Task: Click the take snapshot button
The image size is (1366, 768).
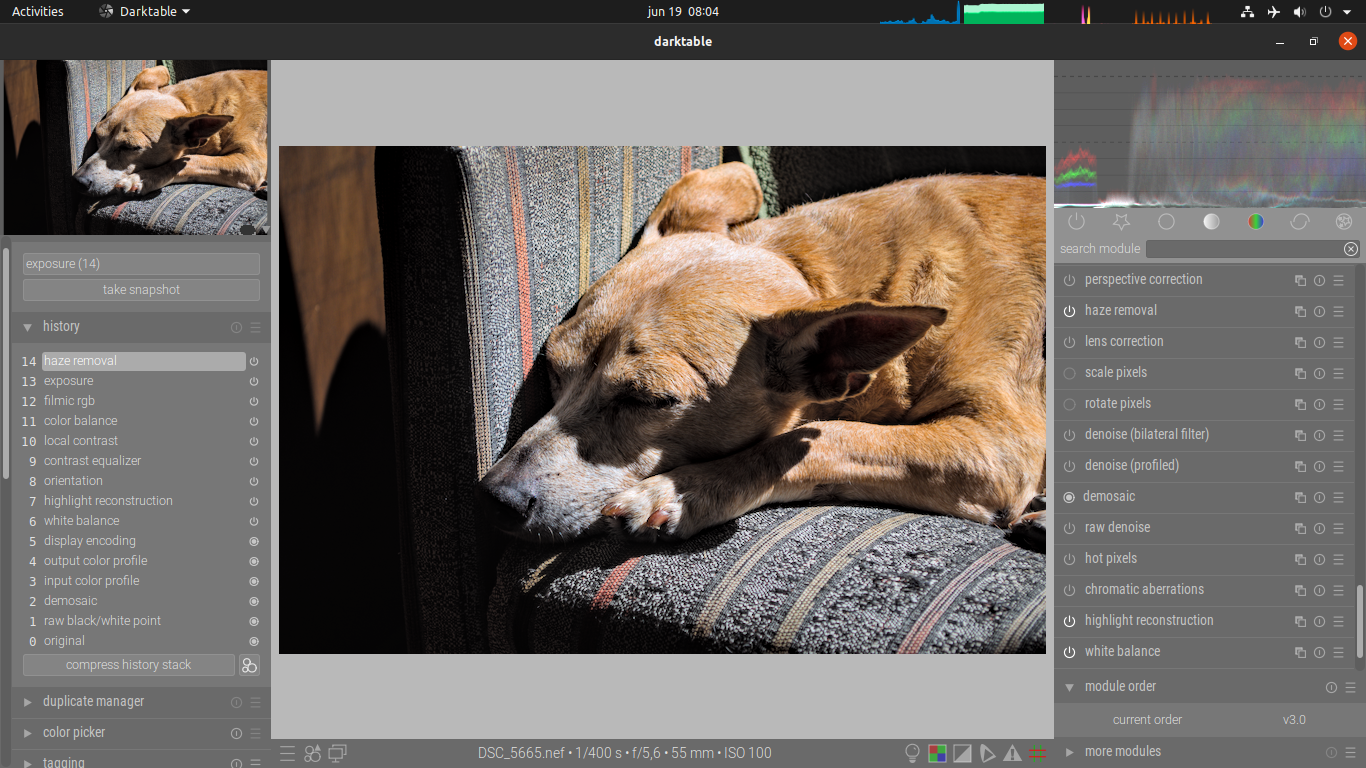Action: point(141,290)
